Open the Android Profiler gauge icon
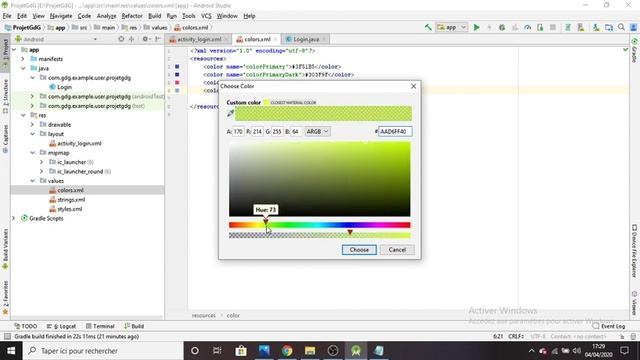The image size is (640, 360). (x=527, y=27)
